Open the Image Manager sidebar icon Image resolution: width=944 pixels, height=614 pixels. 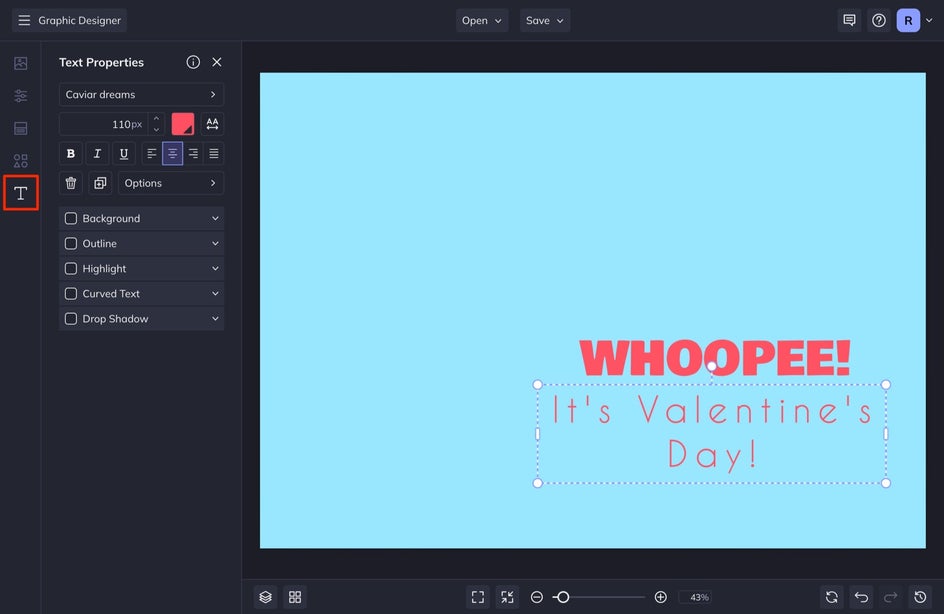(20, 63)
